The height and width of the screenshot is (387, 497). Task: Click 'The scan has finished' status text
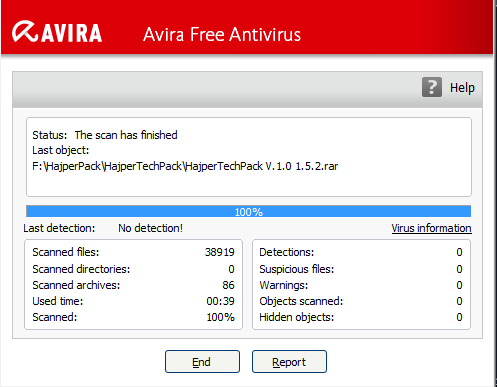tap(126, 135)
